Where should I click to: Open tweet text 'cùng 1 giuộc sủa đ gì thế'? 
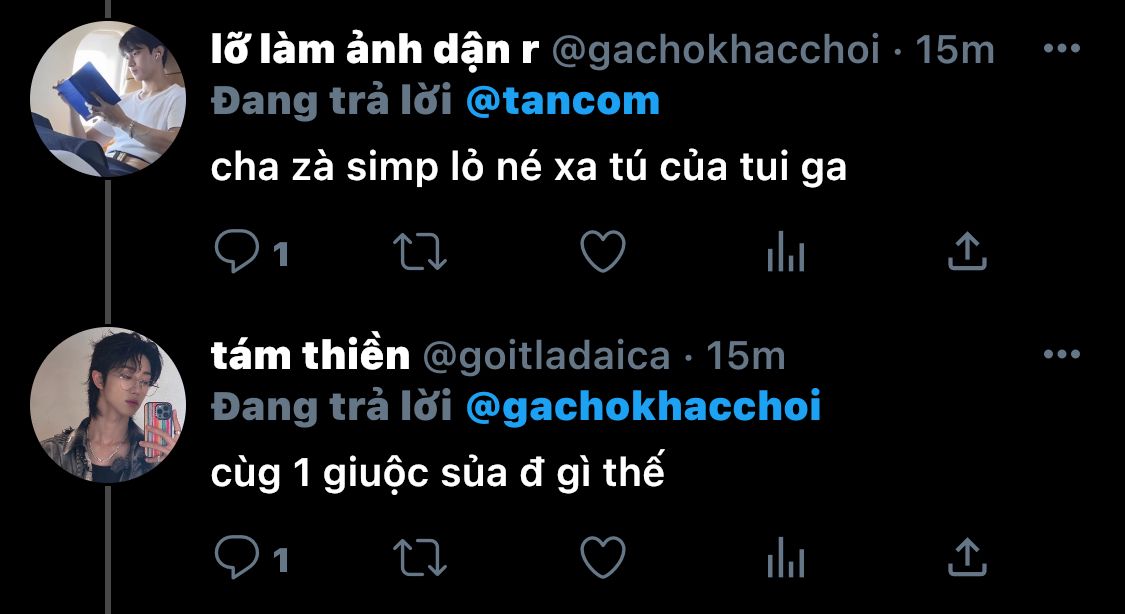pos(438,473)
